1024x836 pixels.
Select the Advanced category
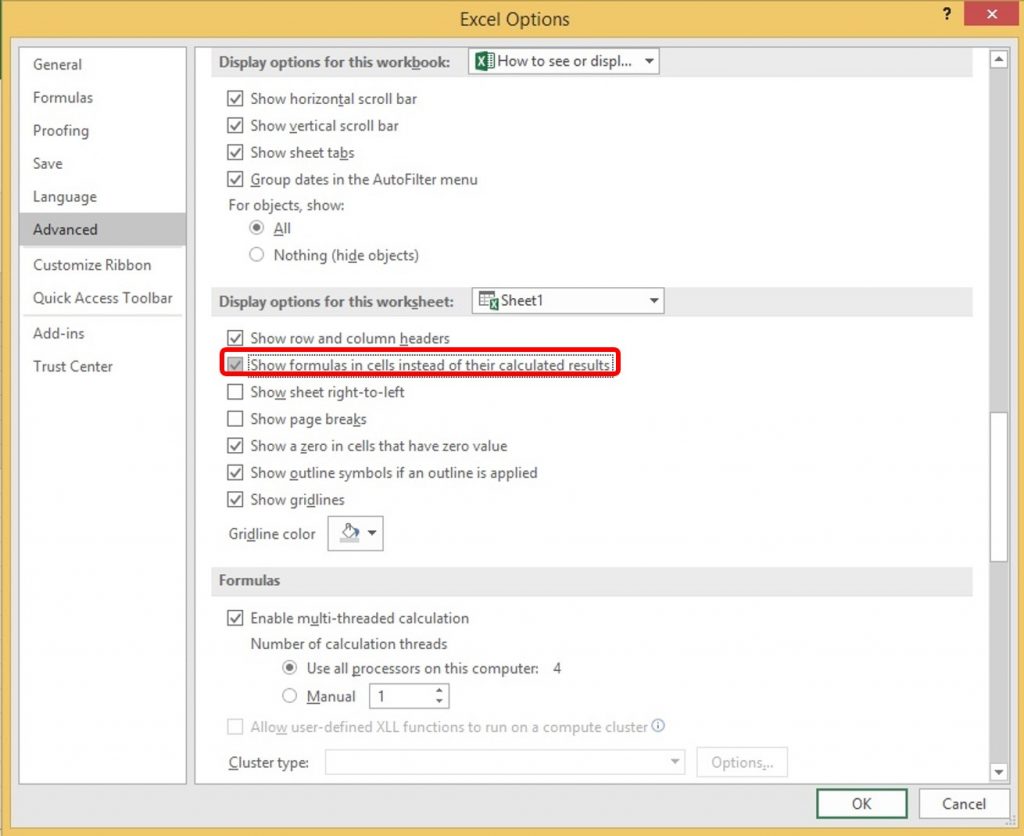[103, 229]
